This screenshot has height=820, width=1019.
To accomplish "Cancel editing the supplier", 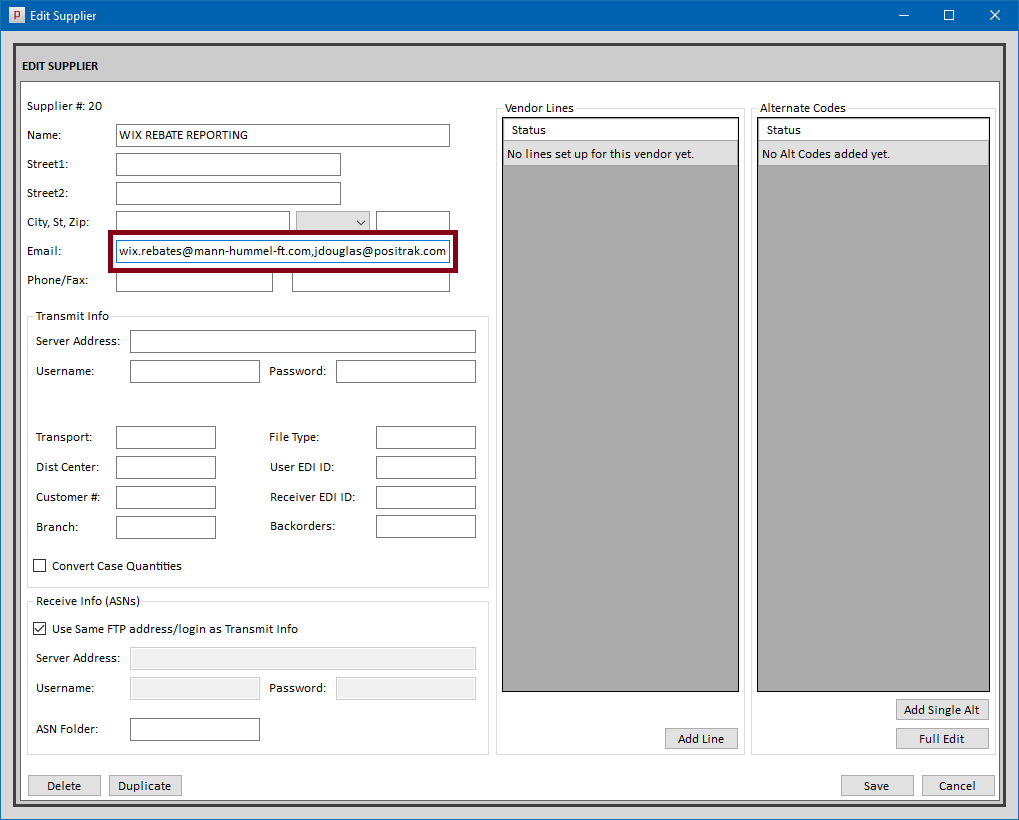I will click(957, 786).
